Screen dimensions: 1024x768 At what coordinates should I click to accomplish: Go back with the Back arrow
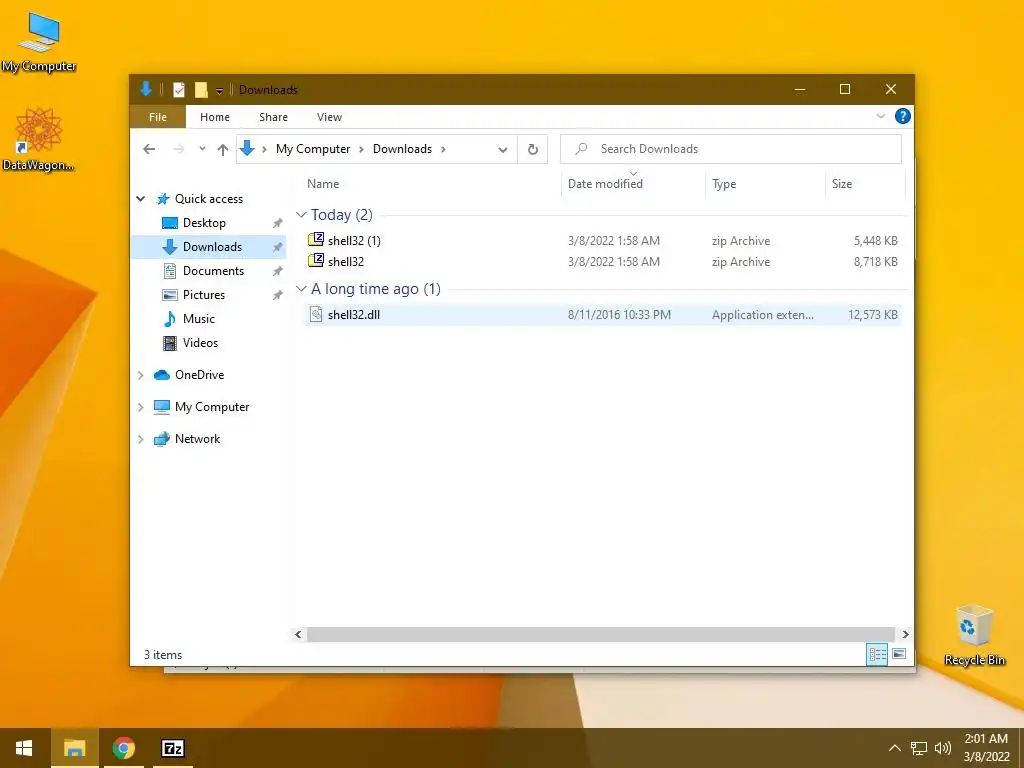click(x=149, y=149)
